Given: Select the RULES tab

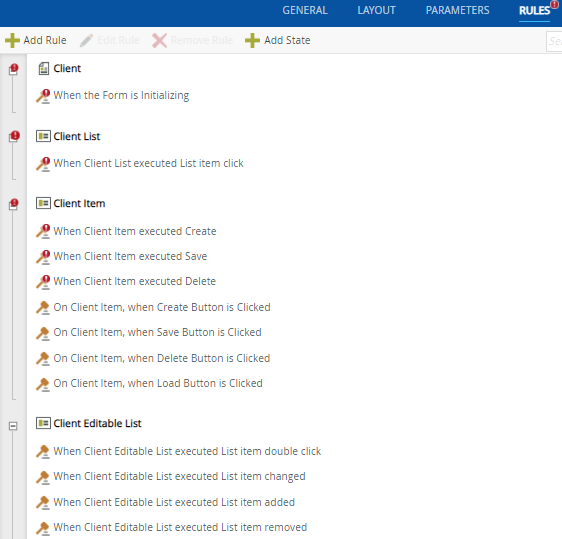Looking at the screenshot, I should click(x=534, y=11).
